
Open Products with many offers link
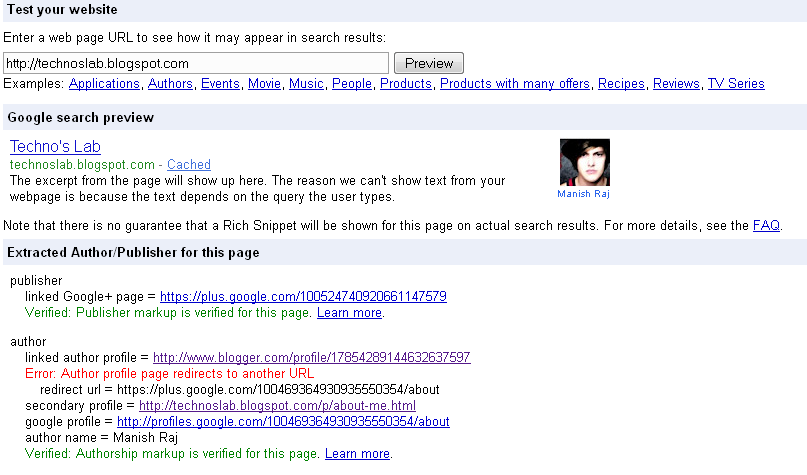tap(515, 83)
